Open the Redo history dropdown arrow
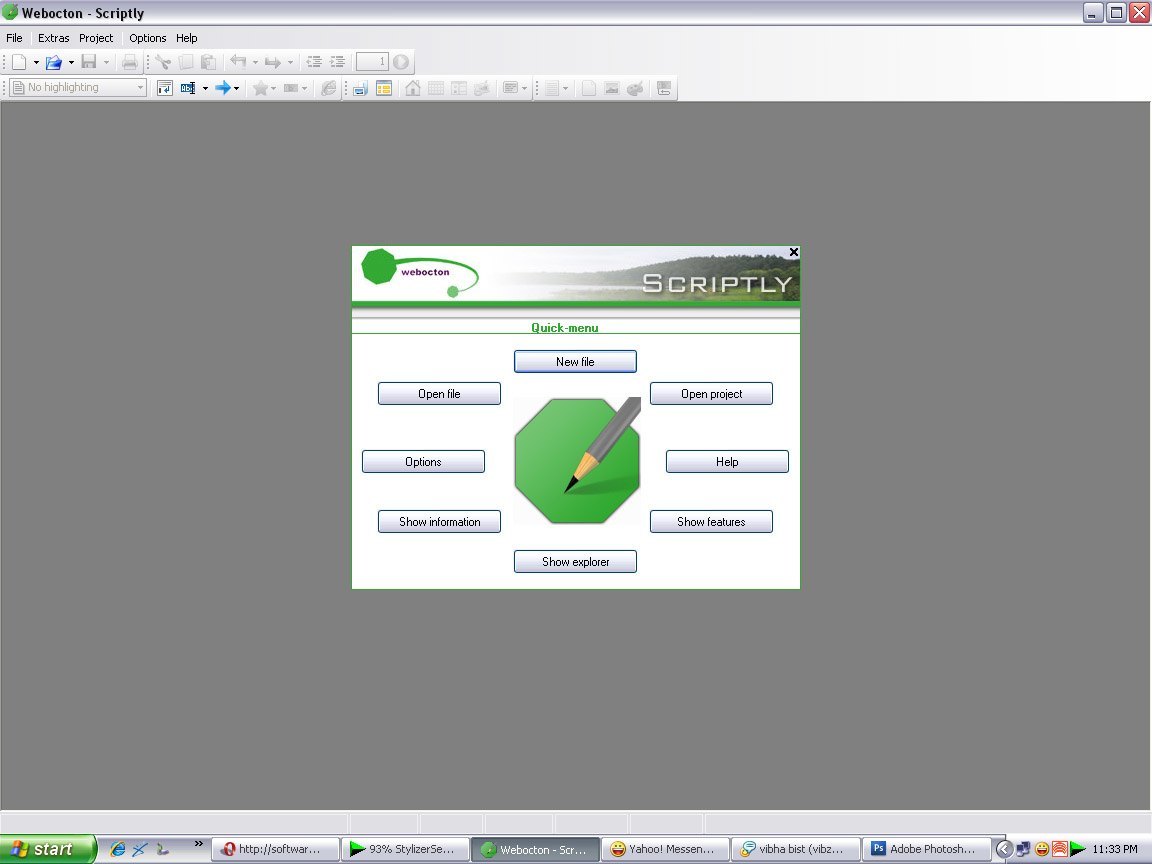 point(290,62)
